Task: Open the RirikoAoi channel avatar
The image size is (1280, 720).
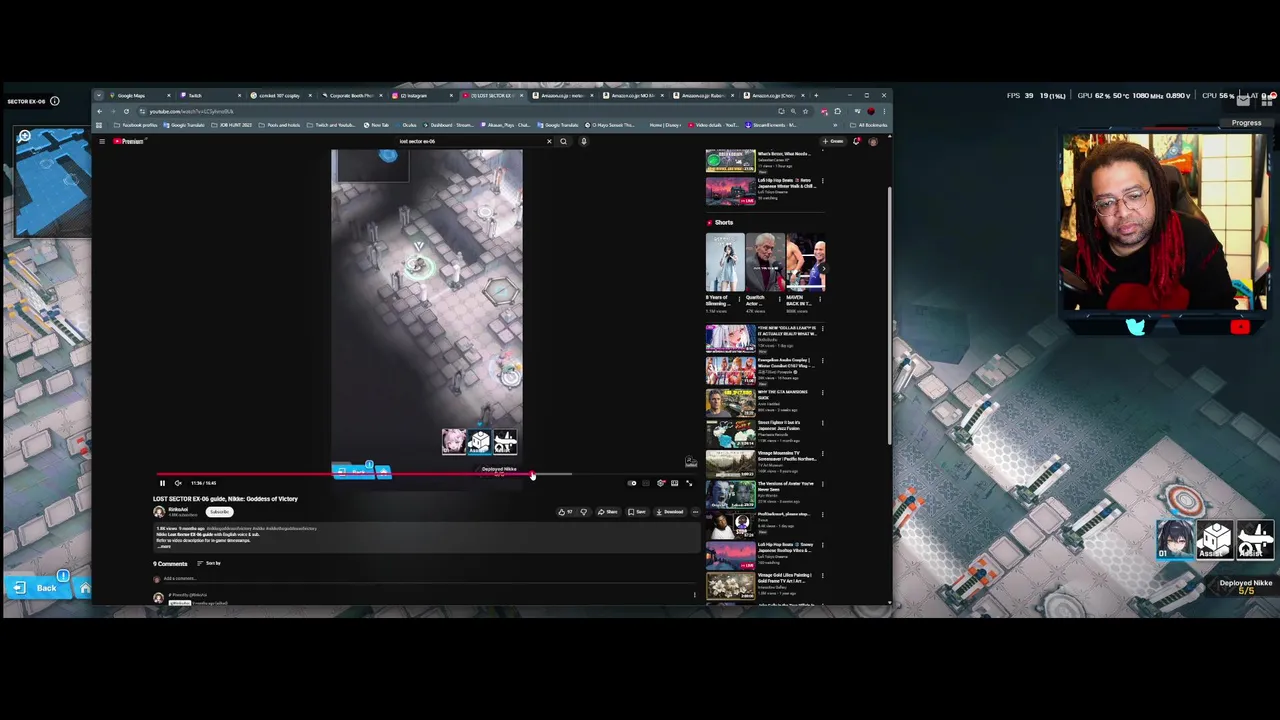Action: pos(159,512)
